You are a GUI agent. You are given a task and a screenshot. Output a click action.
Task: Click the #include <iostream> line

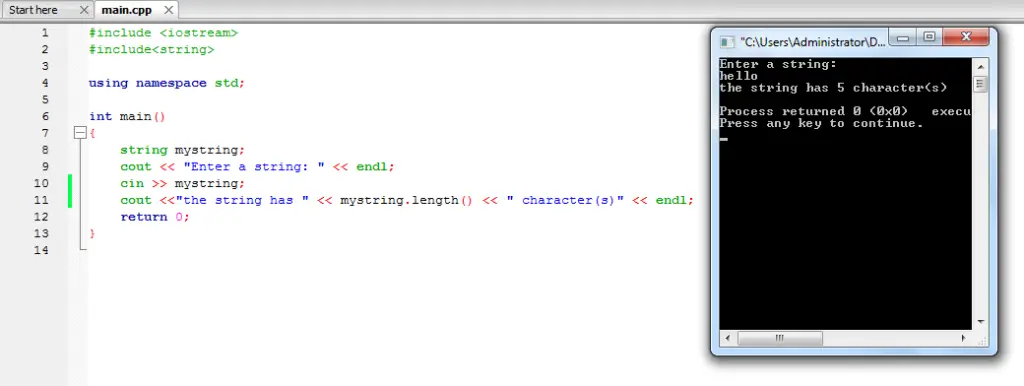click(x=163, y=33)
